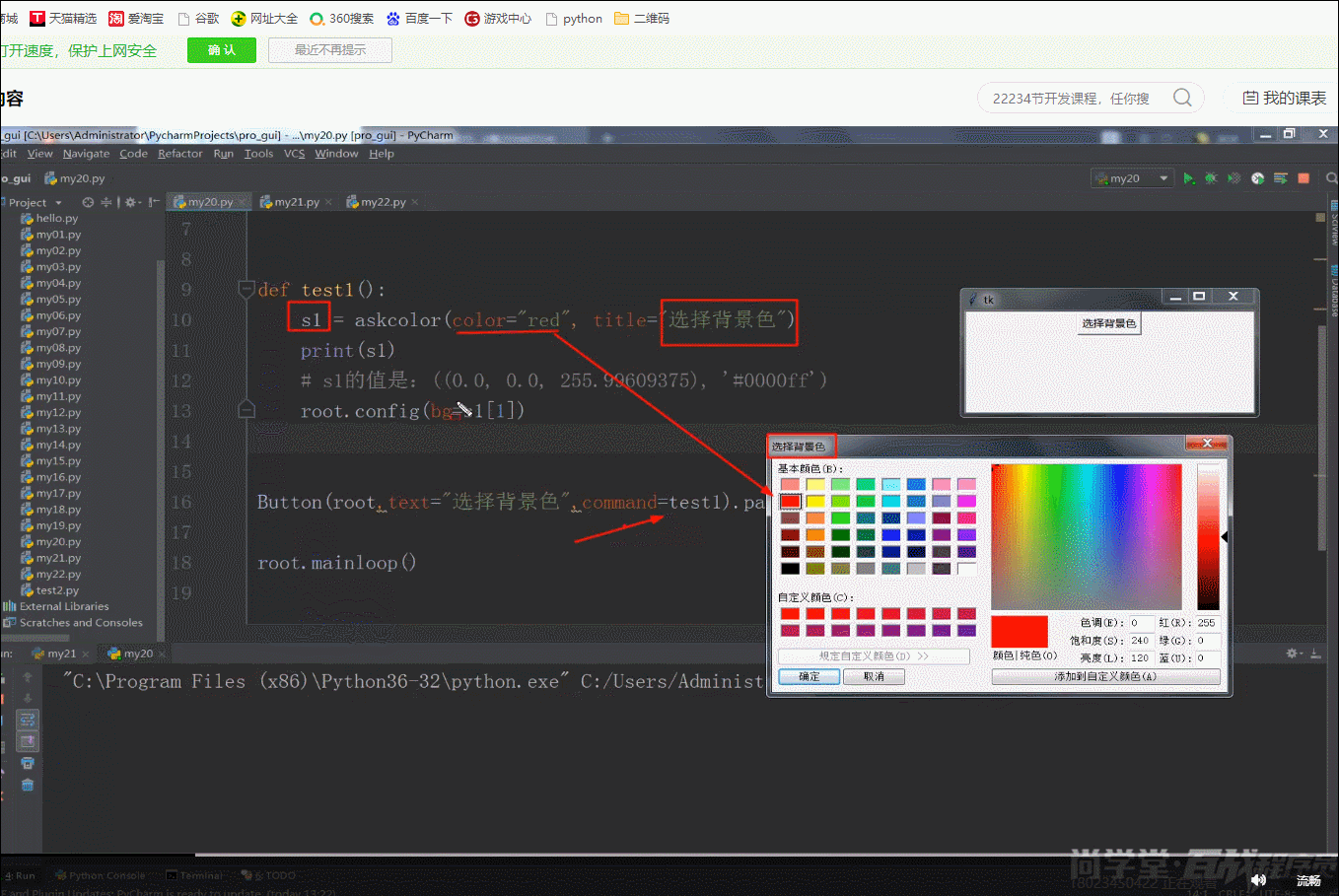Open the 天猫精选 bookmark

point(63,18)
